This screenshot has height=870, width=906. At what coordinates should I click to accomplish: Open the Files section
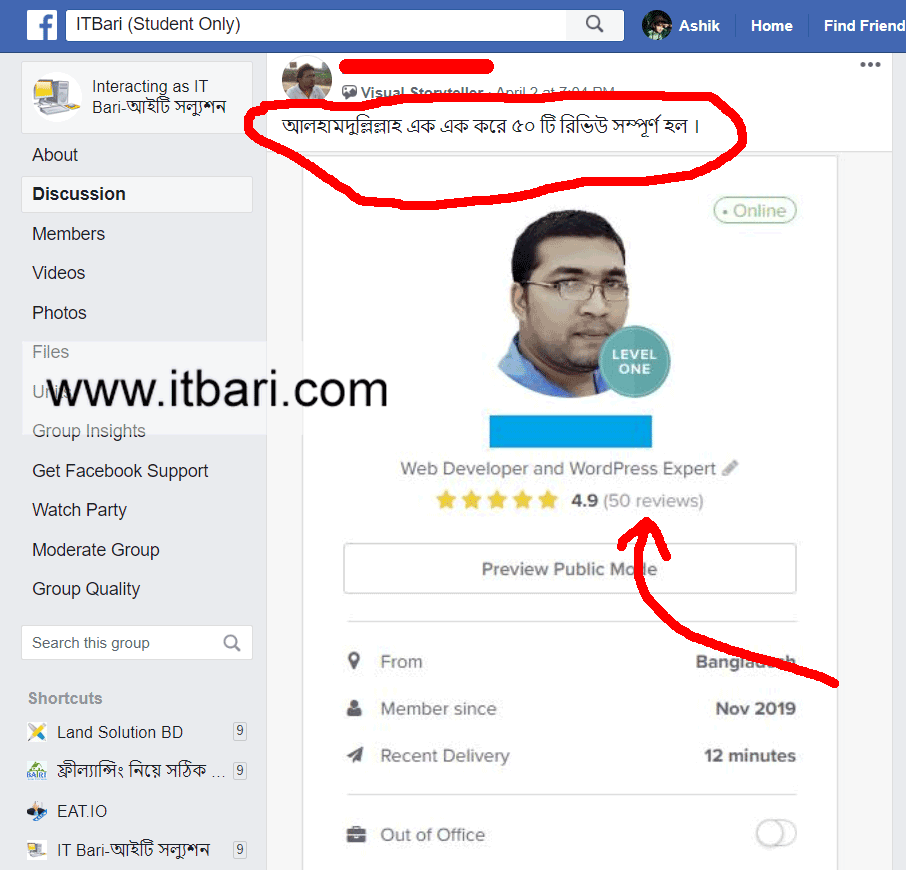(x=51, y=352)
